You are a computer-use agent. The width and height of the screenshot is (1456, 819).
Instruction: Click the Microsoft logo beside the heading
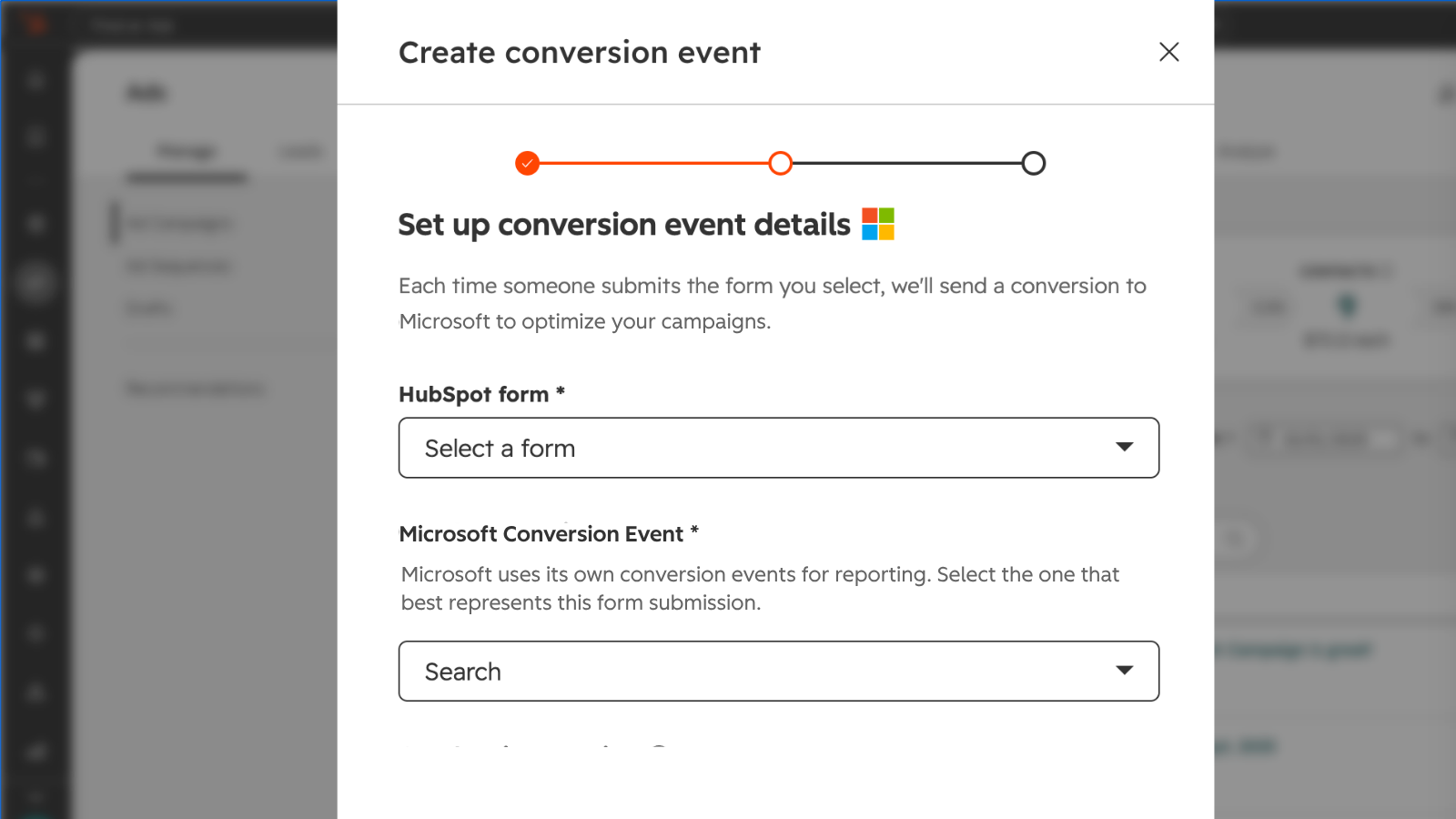pyautogui.click(x=878, y=224)
